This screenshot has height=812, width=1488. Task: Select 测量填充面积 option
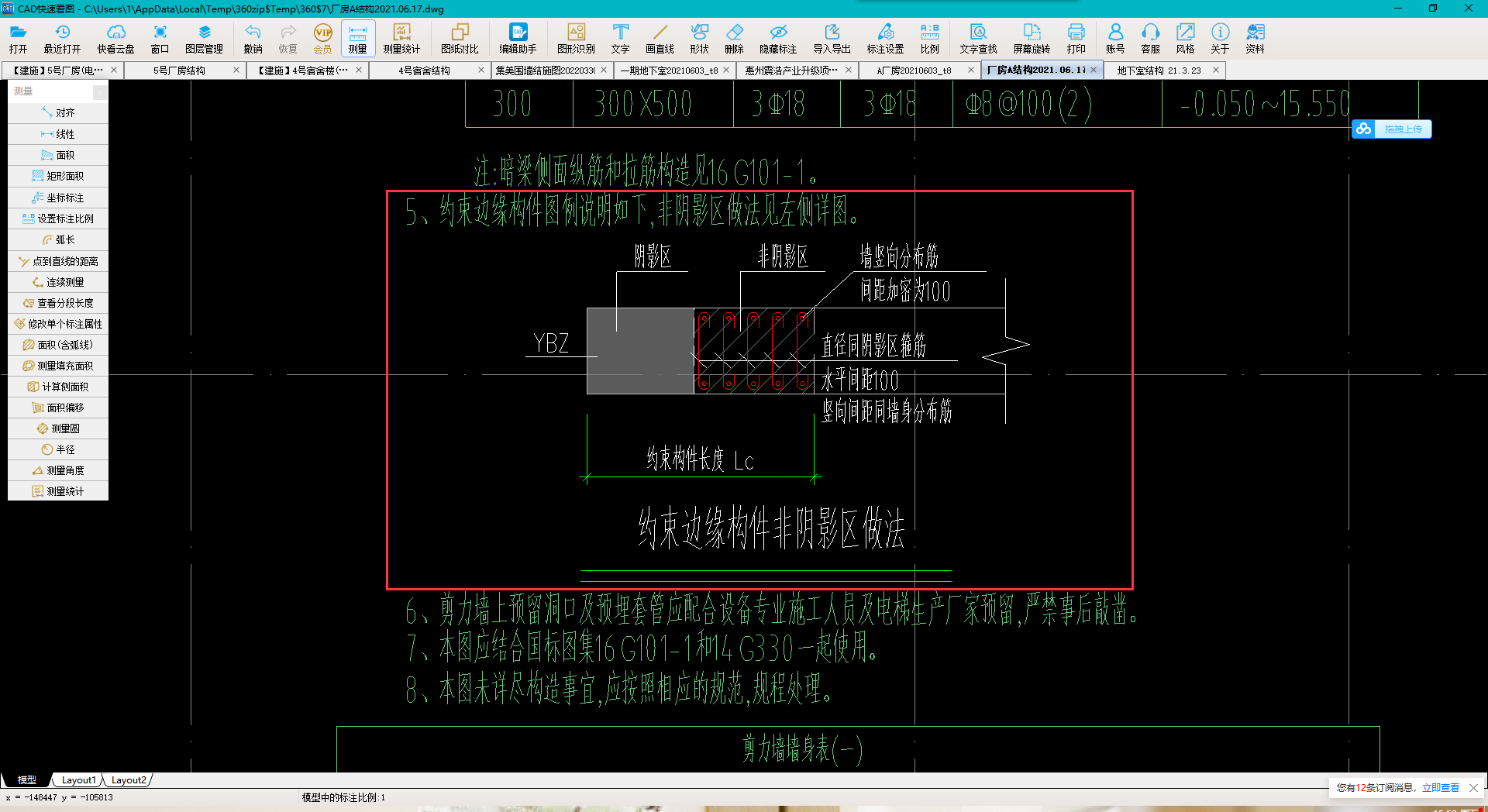pos(58,366)
